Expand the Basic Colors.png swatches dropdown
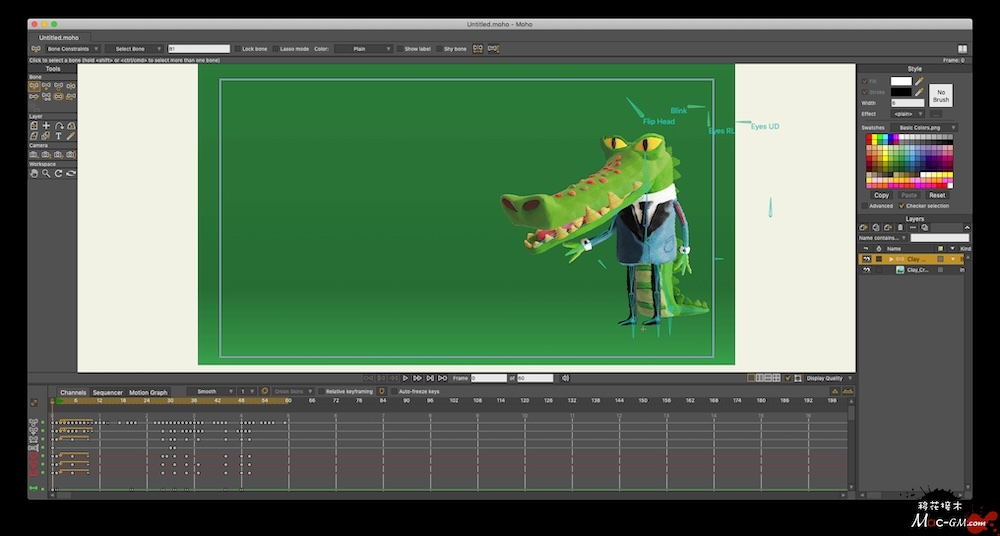This screenshot has width=1000, height=536. 925,128
